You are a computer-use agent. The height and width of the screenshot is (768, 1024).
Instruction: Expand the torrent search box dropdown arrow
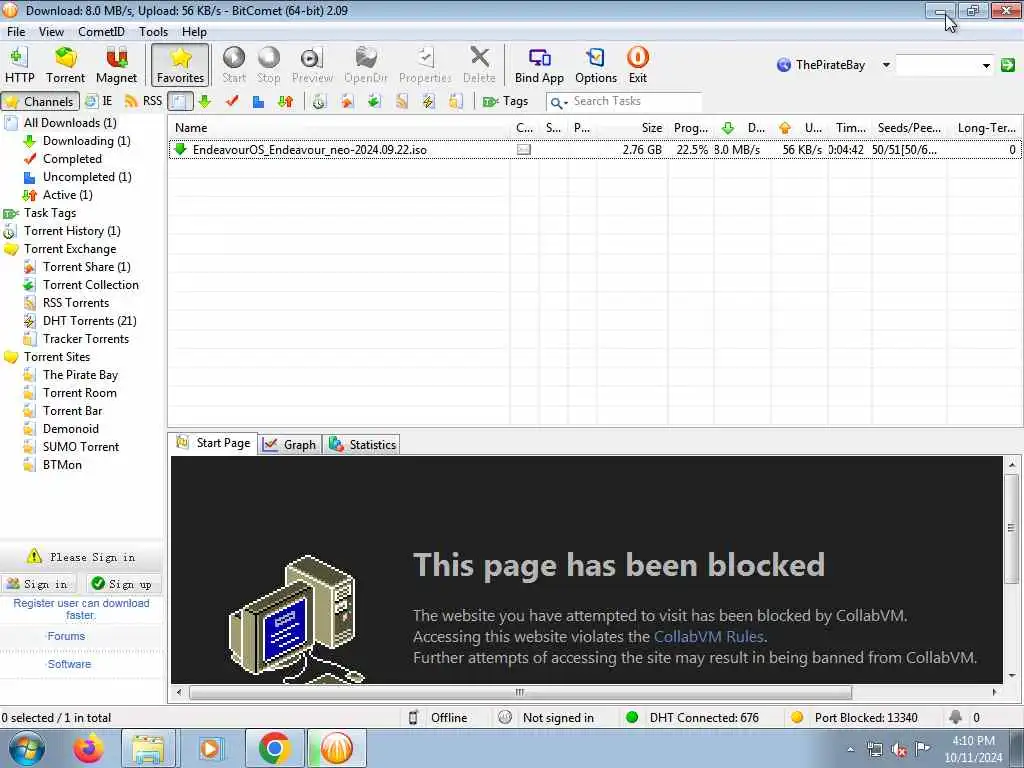tap(985, 65)
